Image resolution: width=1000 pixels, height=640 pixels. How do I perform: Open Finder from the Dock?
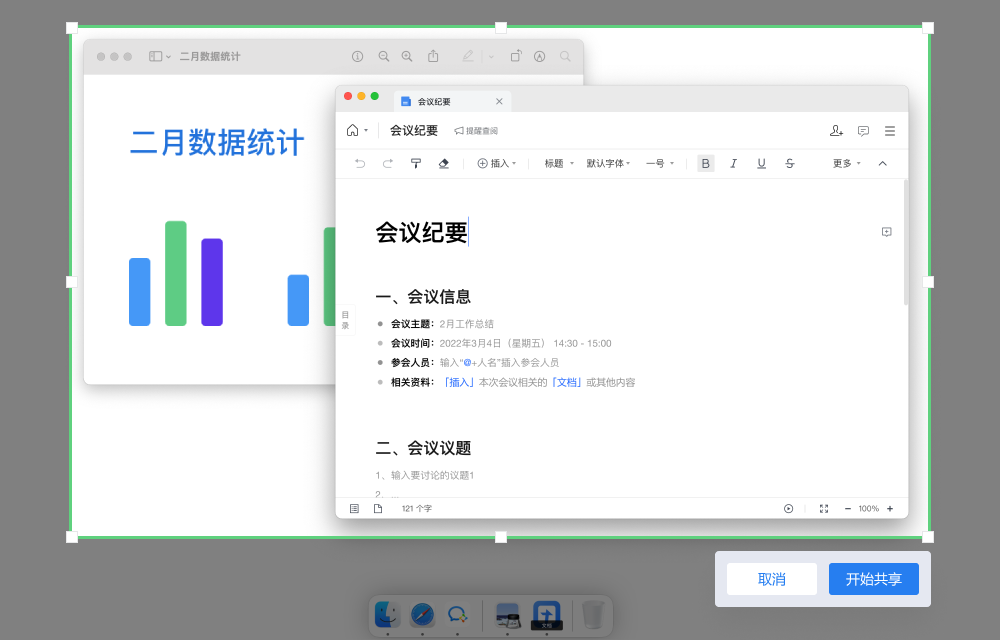(x=387, y=615)
